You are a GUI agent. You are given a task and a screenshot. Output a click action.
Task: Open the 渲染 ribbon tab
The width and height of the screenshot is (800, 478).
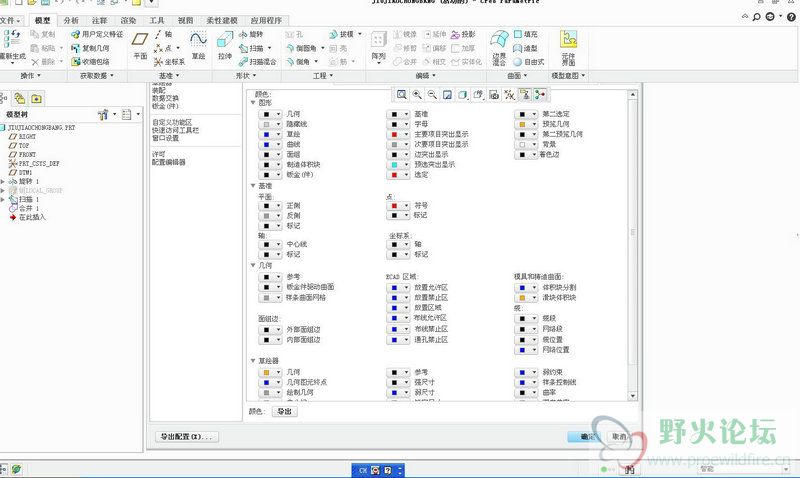click(x=128, y=20)
